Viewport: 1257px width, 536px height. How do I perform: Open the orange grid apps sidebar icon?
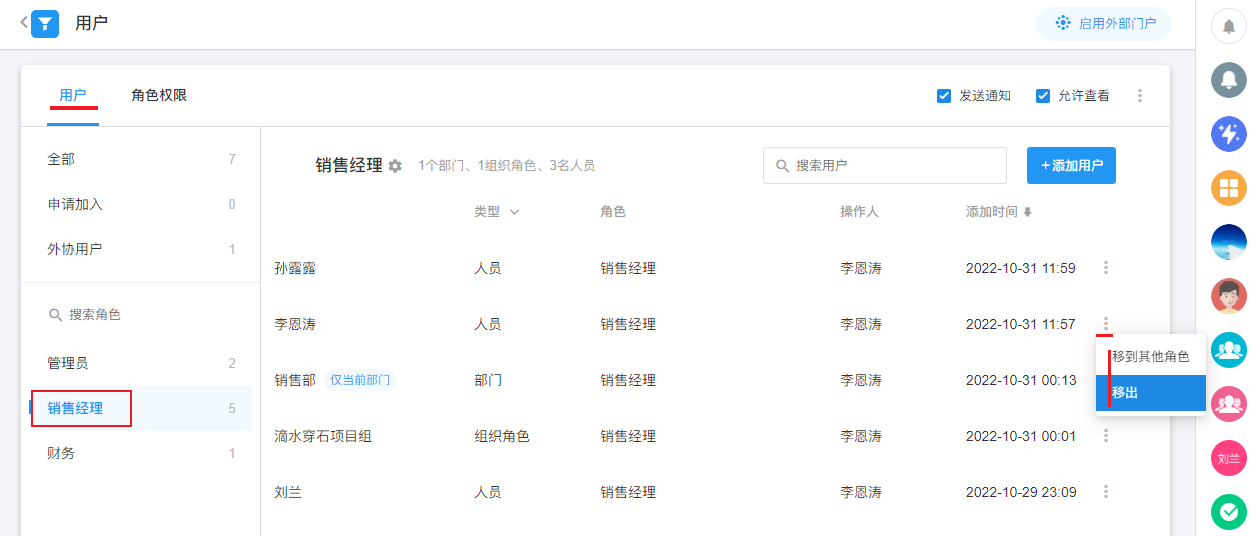[1229, 188]
